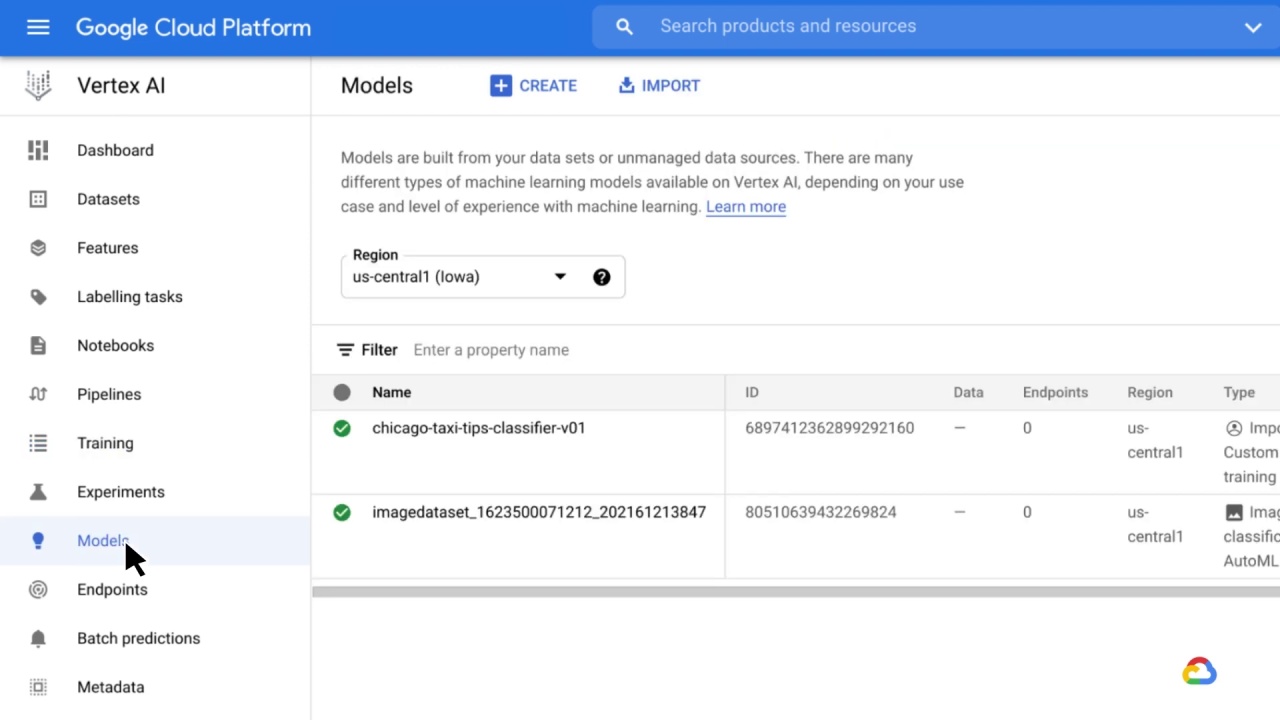1280x720 pixels.
Task: Click the Dashboard sidebar icon
Action: 38,150
